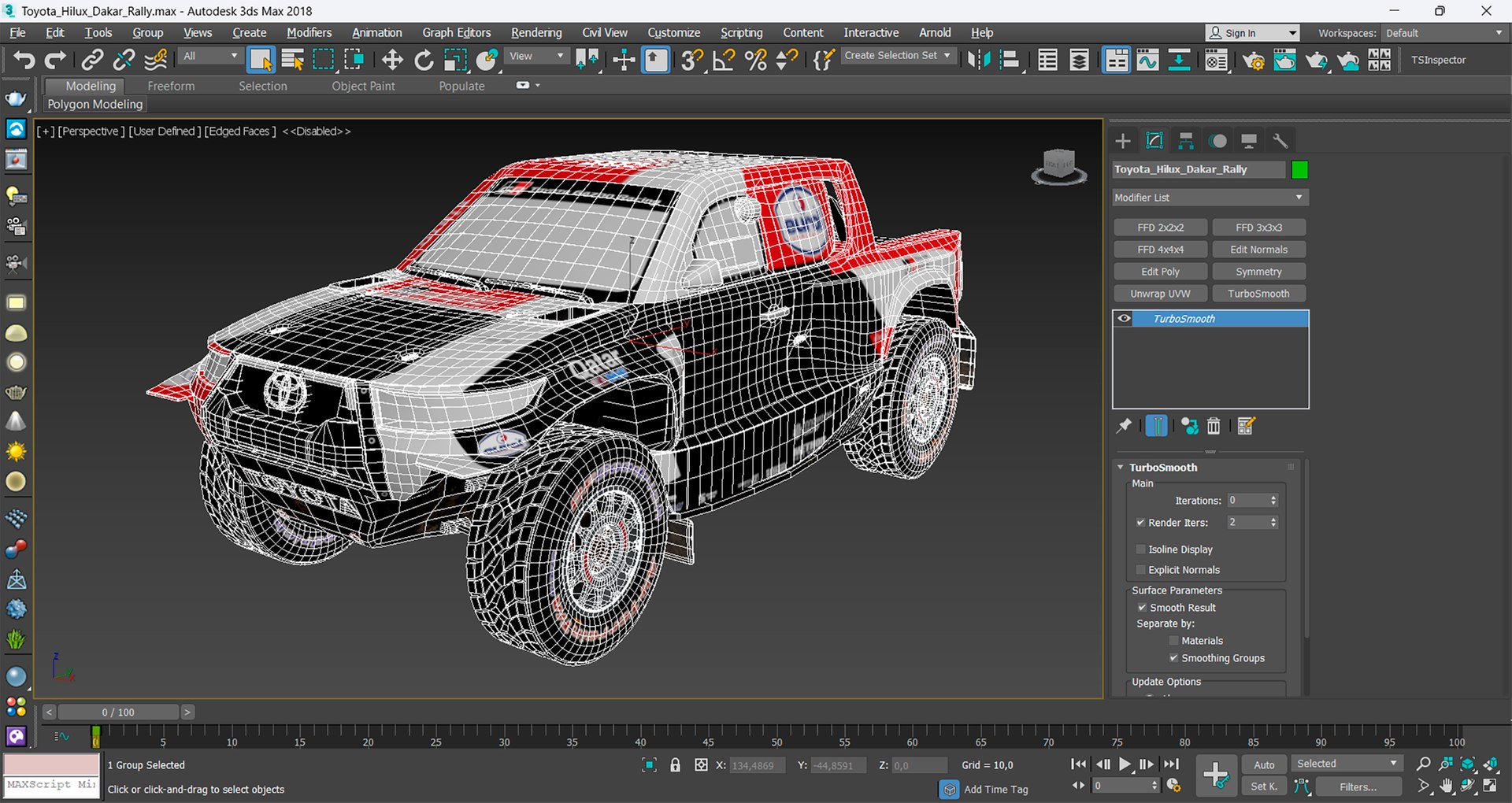Collapse the TurboSmooth rollout
Image resolution: width=1512 pixels, height=803 pixels.
1121,468
